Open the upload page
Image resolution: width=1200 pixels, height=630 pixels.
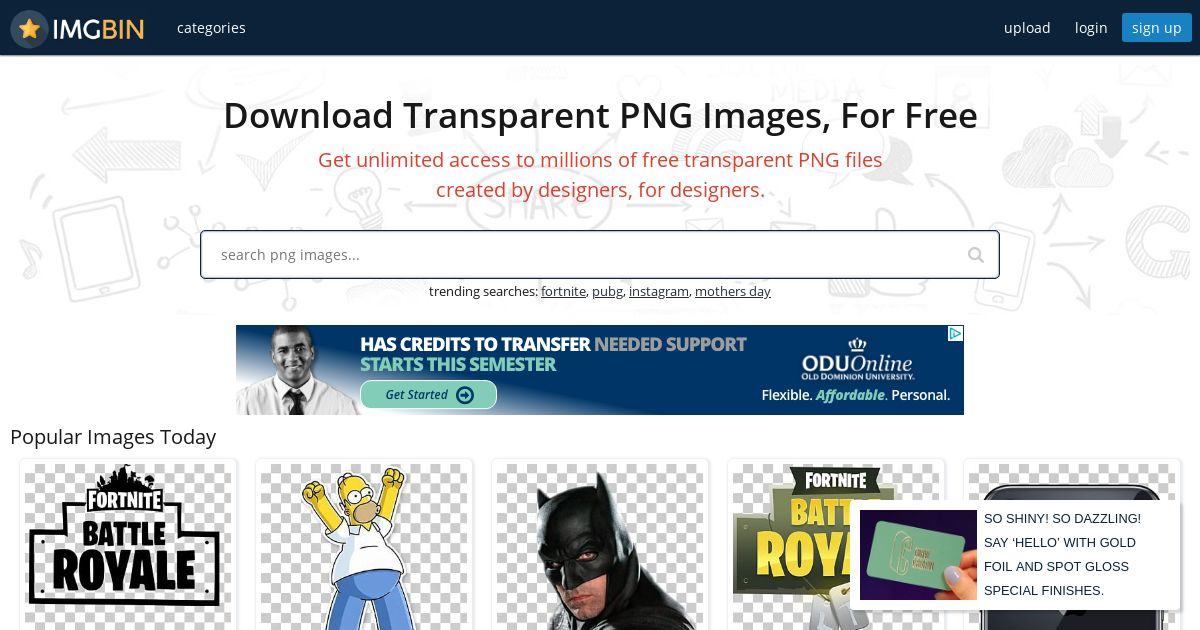(1027, 28)
